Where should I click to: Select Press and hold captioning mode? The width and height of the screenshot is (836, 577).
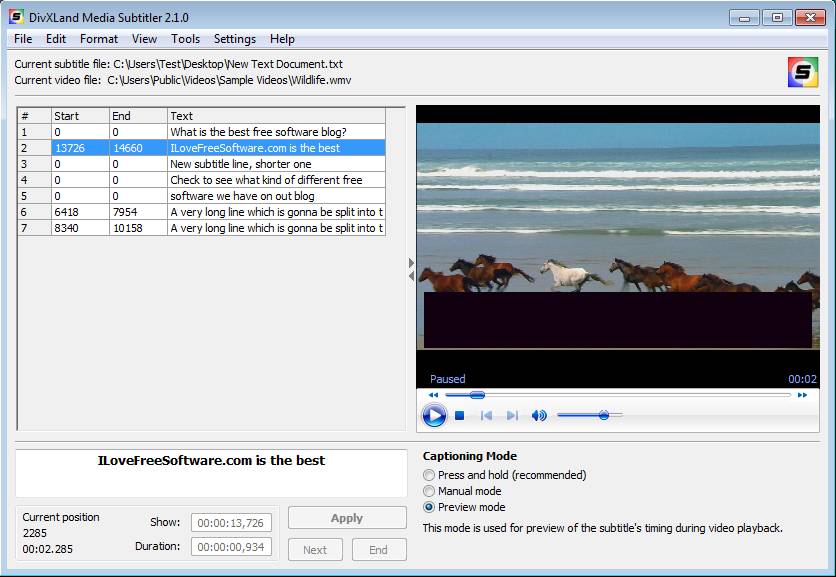430,475
